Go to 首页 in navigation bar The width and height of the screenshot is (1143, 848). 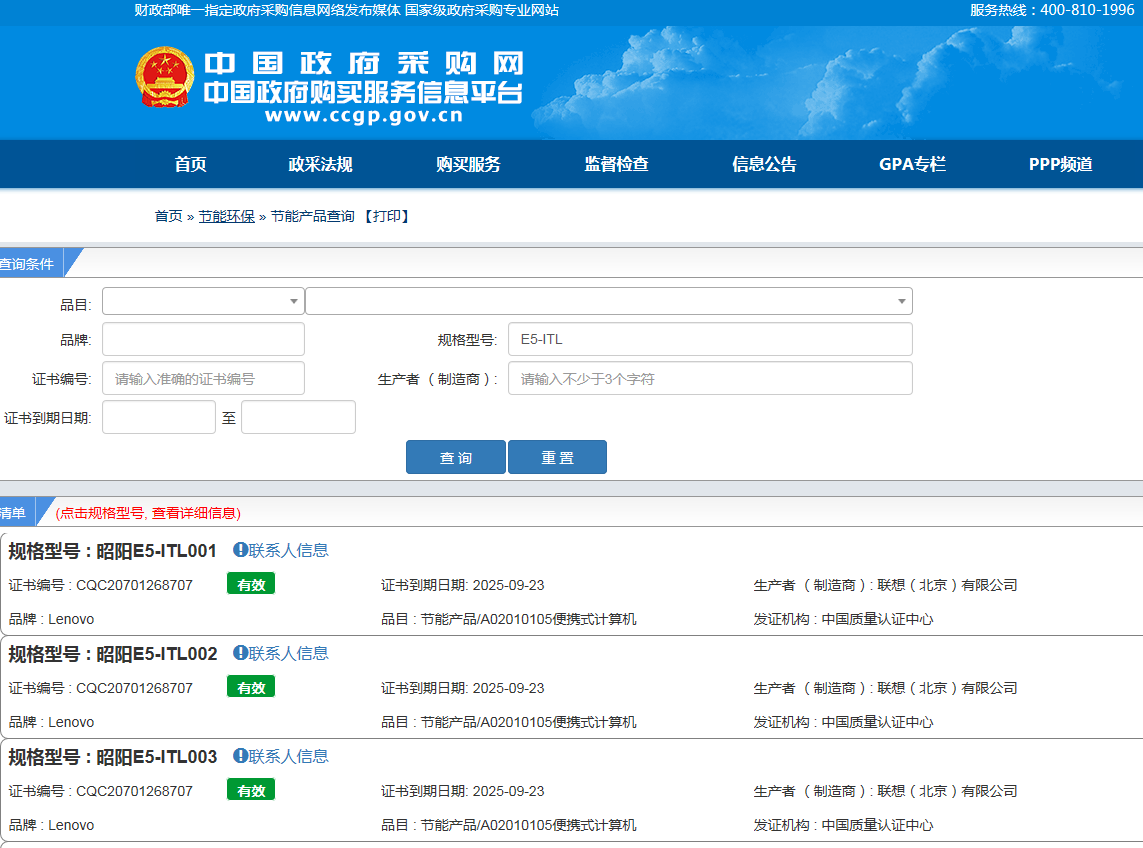point(190,164)
